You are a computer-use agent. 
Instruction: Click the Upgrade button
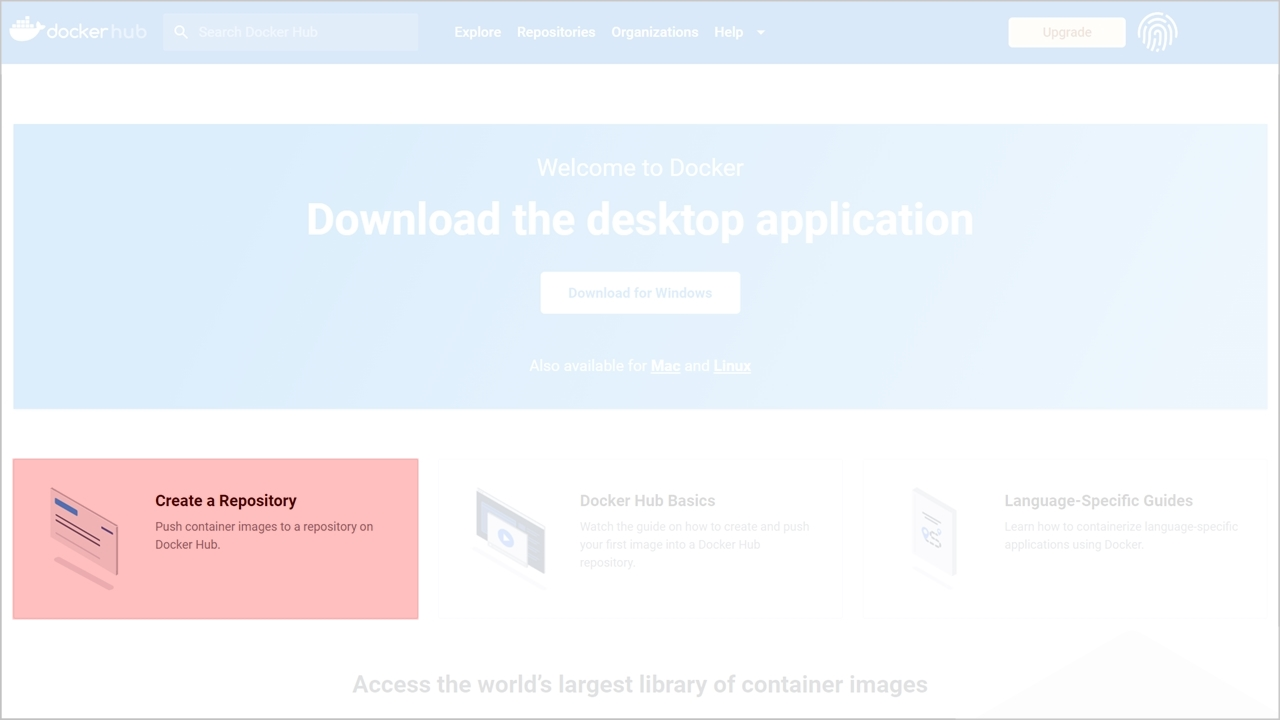pyautogui.click(x=1067, y=32)
